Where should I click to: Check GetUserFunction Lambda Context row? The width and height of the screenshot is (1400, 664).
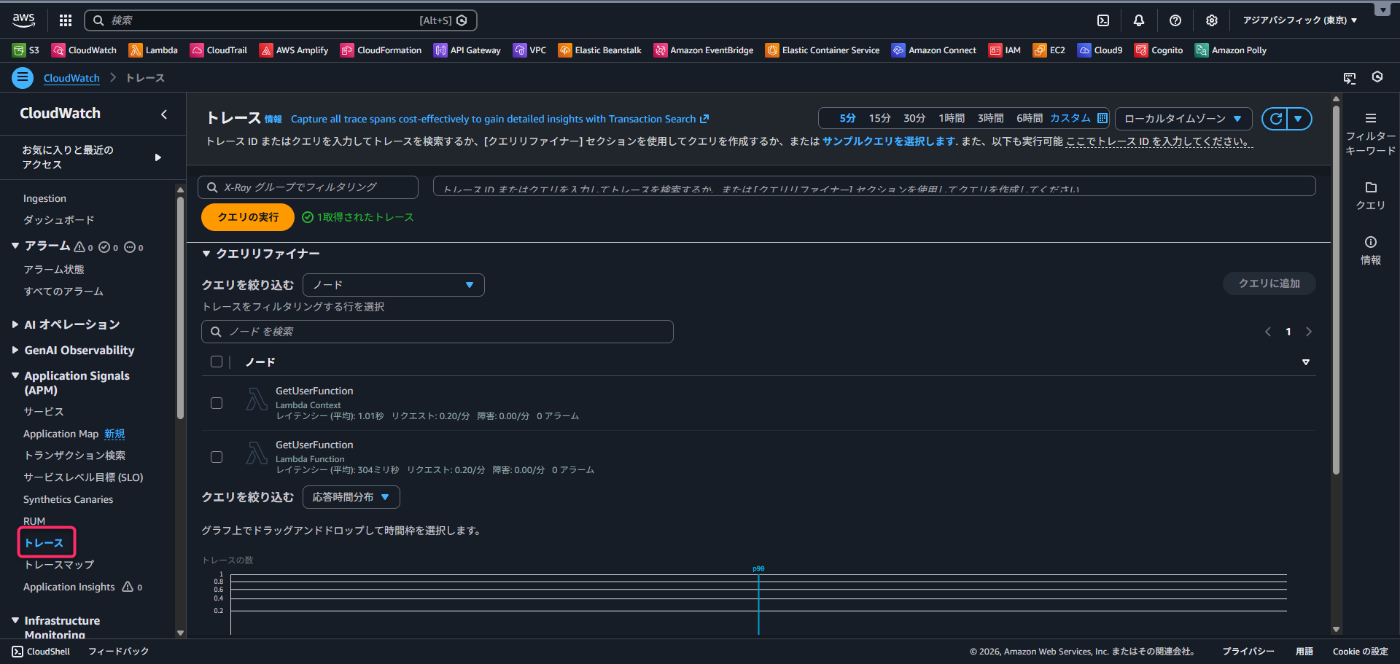(x=216, y=403)
